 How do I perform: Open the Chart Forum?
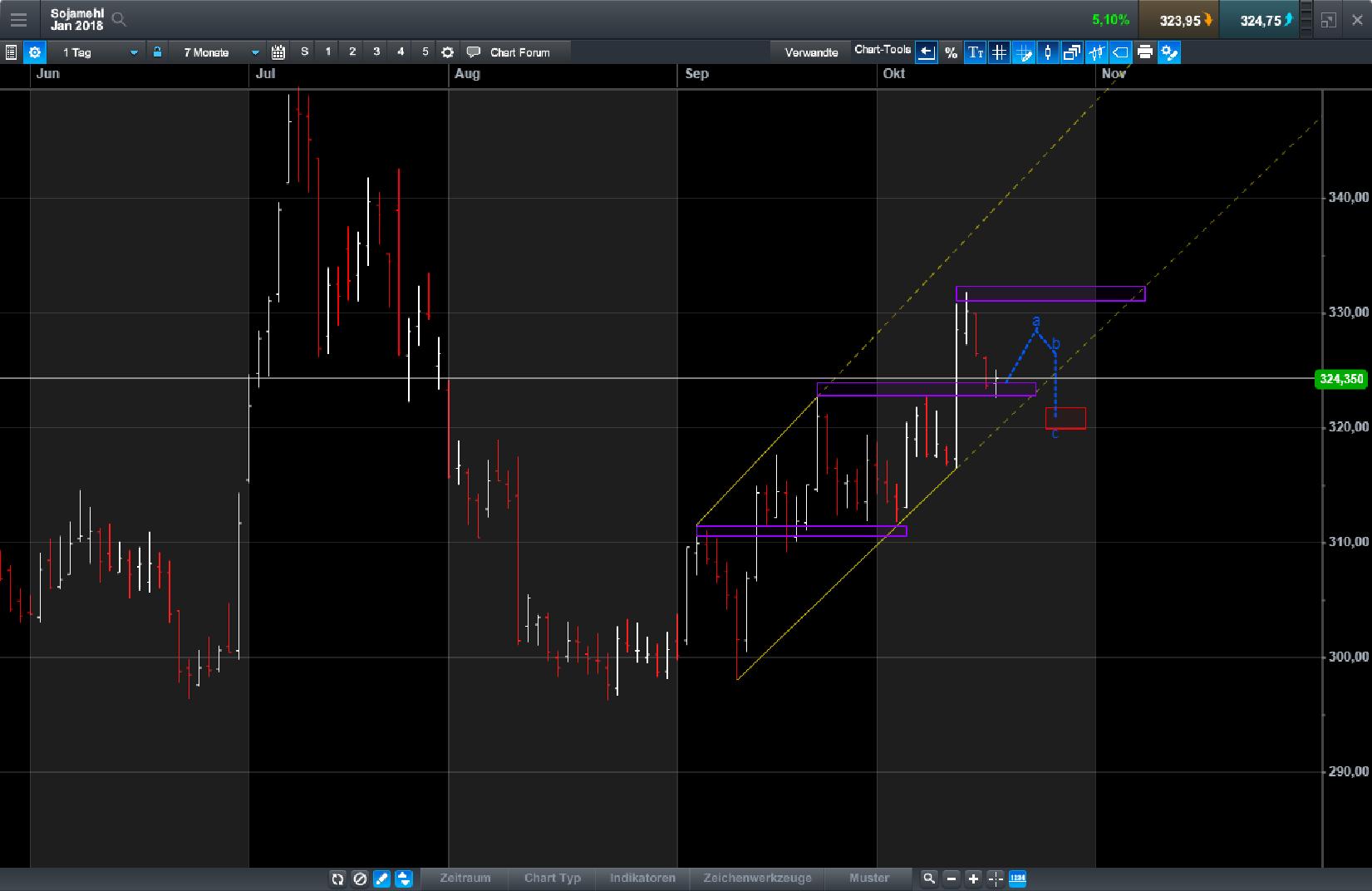coord(519,52)
